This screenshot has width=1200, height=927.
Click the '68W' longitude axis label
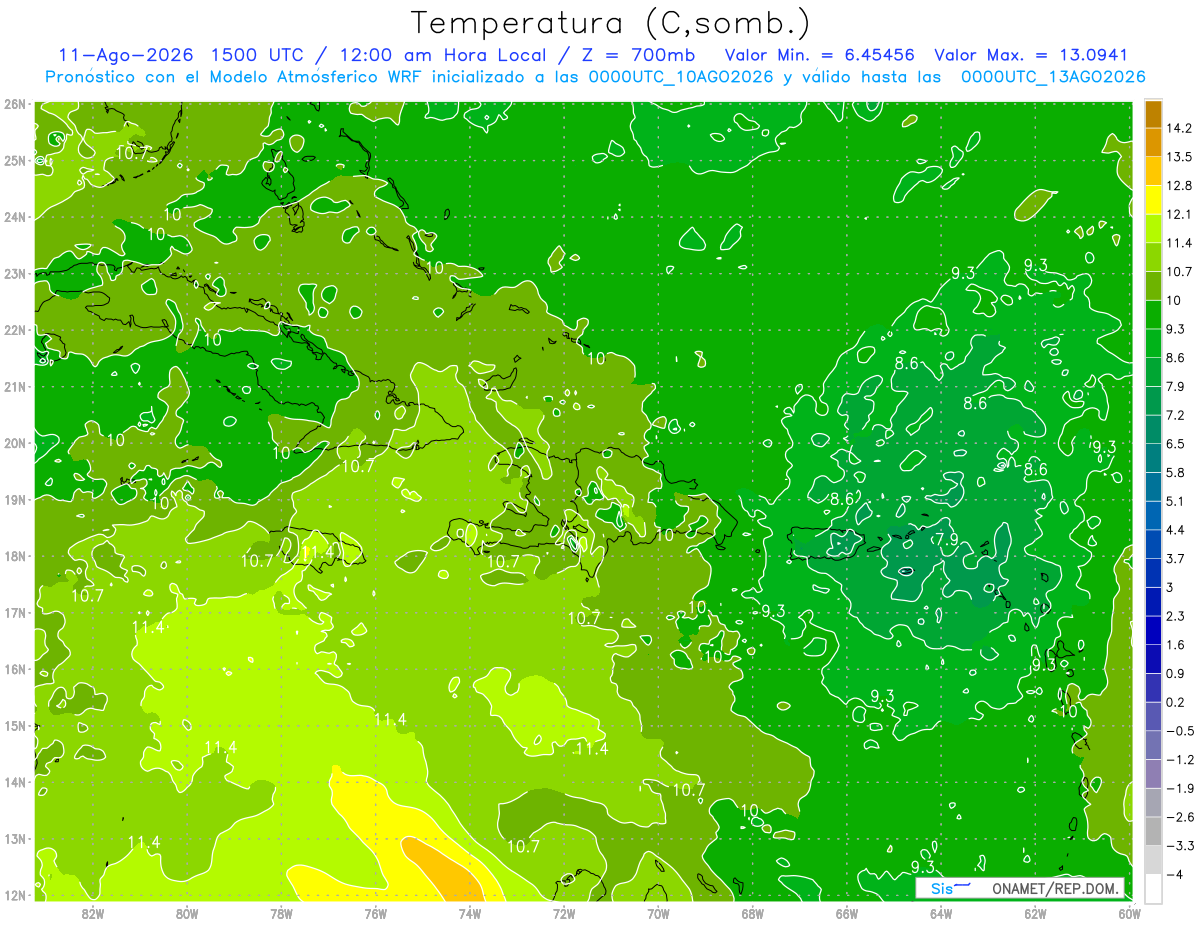[x=753, y=913]
